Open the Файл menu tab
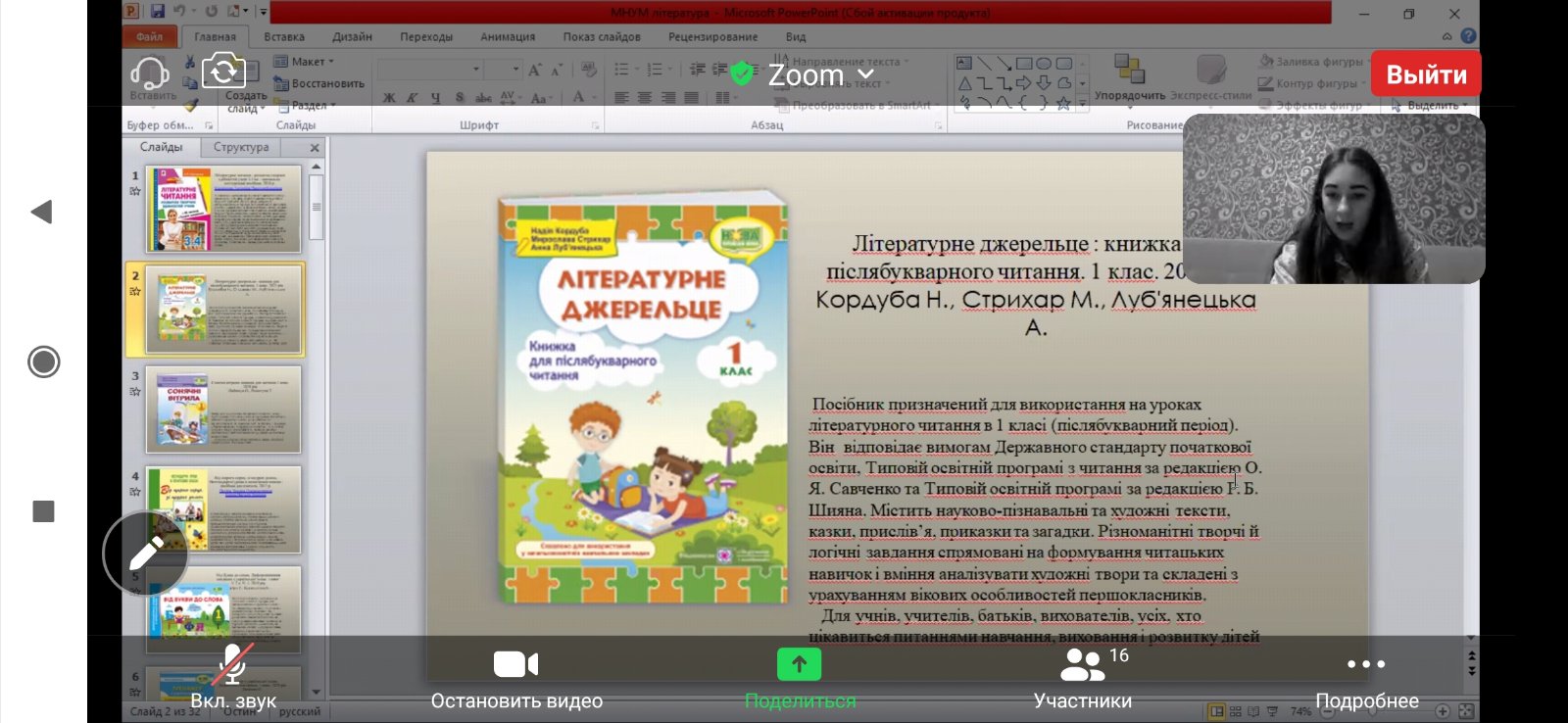The height and width of the screenshot is (723, 1568). [150, 36]
